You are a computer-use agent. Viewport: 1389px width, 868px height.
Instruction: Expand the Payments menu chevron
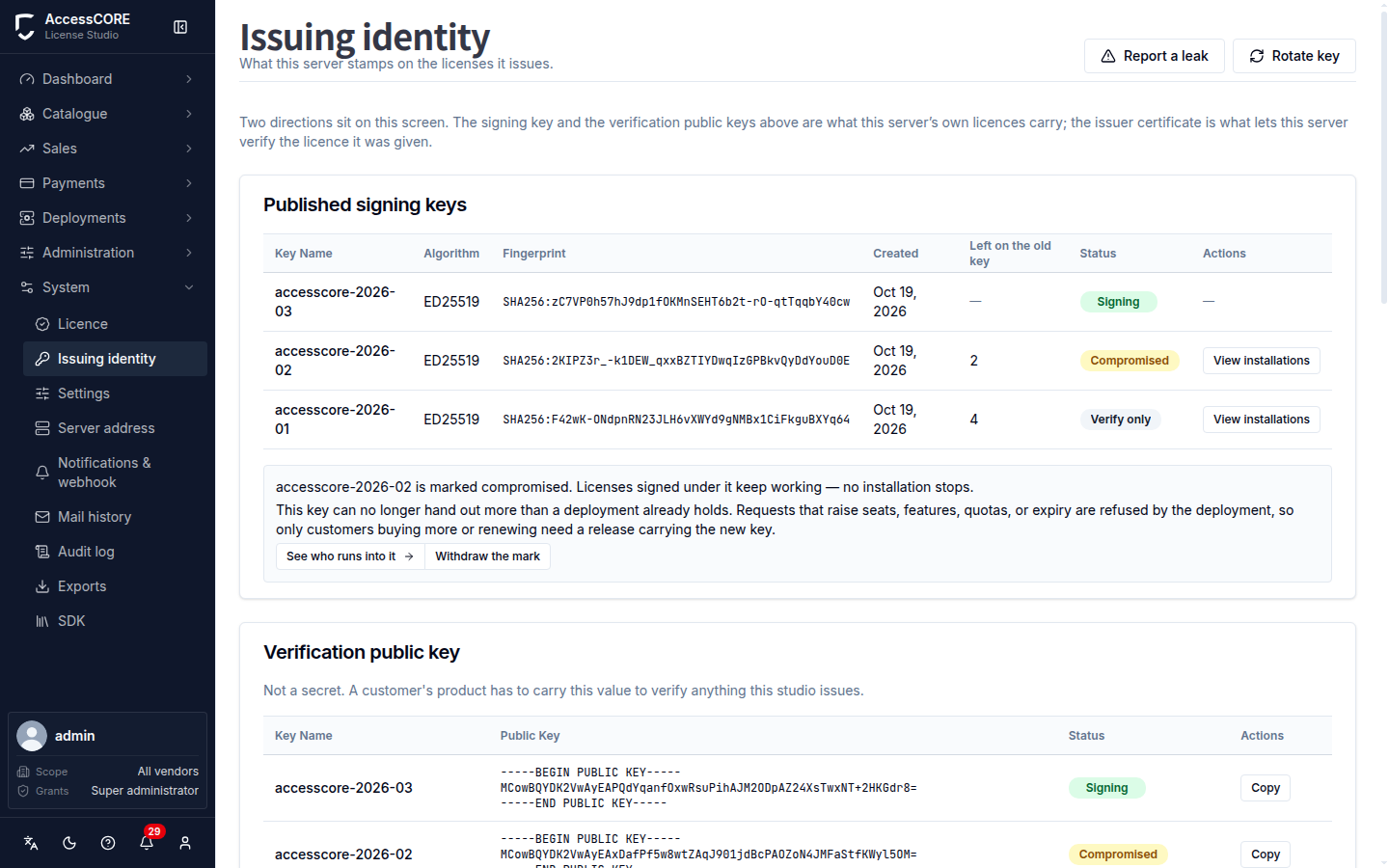click(x=189, y=183)
